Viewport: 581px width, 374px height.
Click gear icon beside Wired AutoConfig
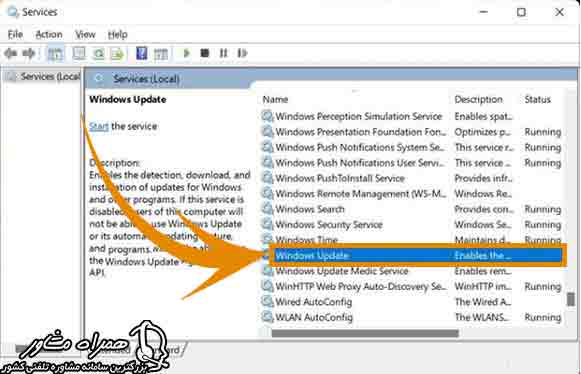click(268, 302)
